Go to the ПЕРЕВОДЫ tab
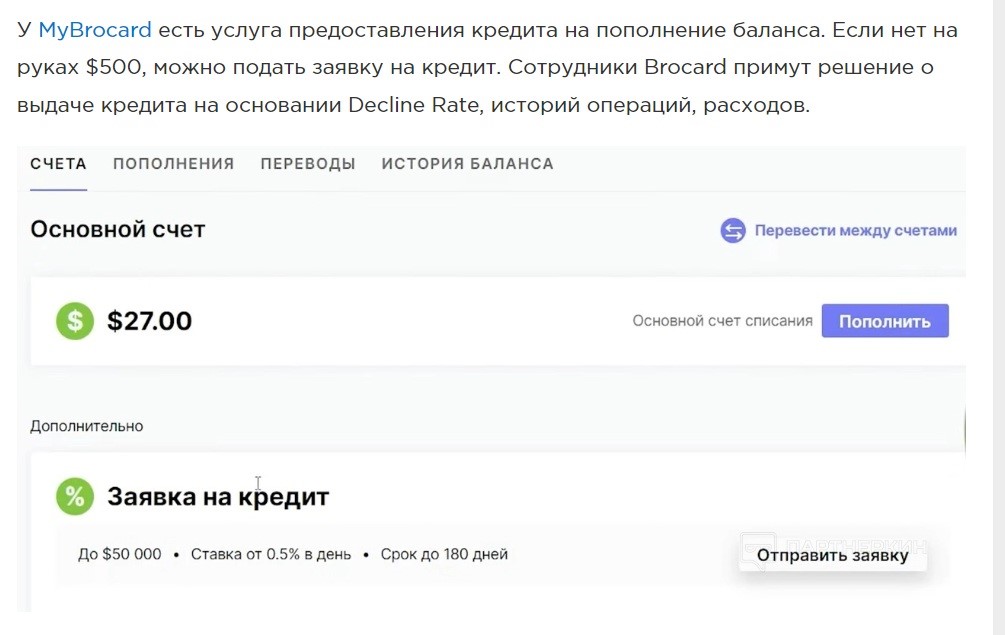This screenshot has height=635, width=1005. click(x=308, y=164)
